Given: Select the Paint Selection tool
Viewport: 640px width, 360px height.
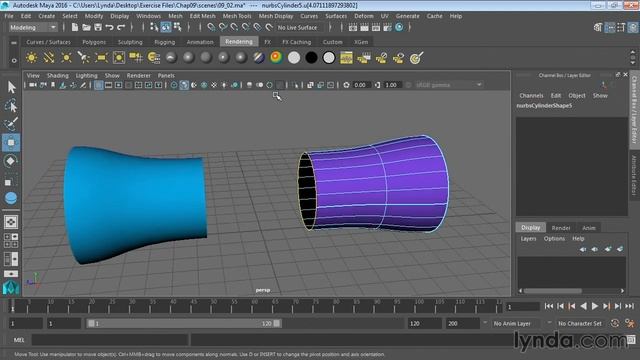Looking at the screenshot, I should (x=11, y=124).
